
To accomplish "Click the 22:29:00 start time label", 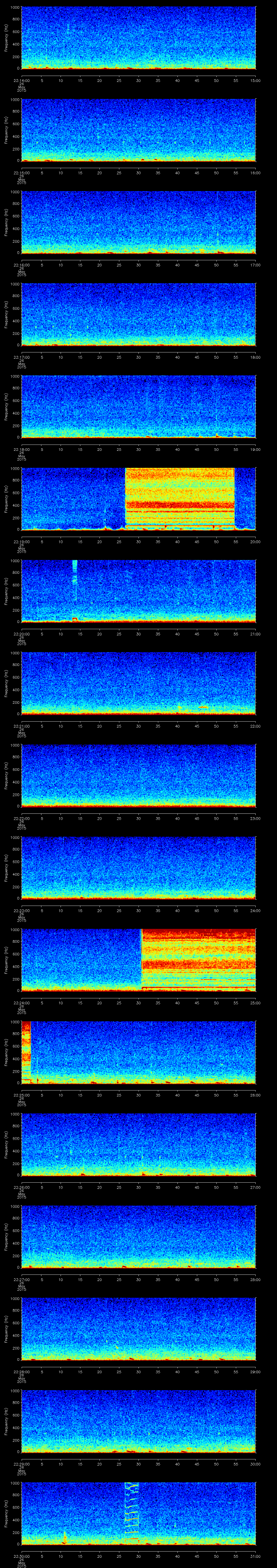I will pyautogui.click(x=21, y=1463).
